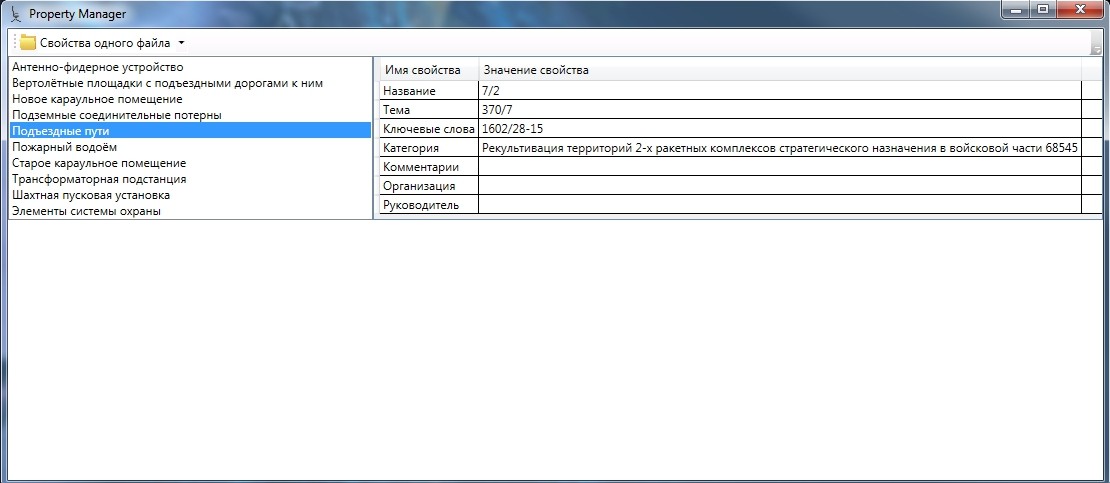
Task: Click the value cell containing '1602/28-15'
Action: (x=780, y=129)
